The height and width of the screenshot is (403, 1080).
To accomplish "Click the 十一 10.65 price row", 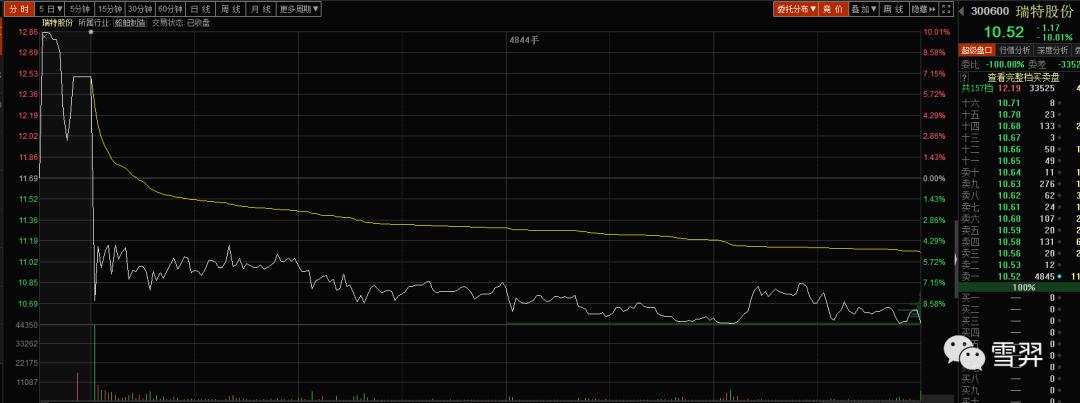I will [x=1019, y=161].
